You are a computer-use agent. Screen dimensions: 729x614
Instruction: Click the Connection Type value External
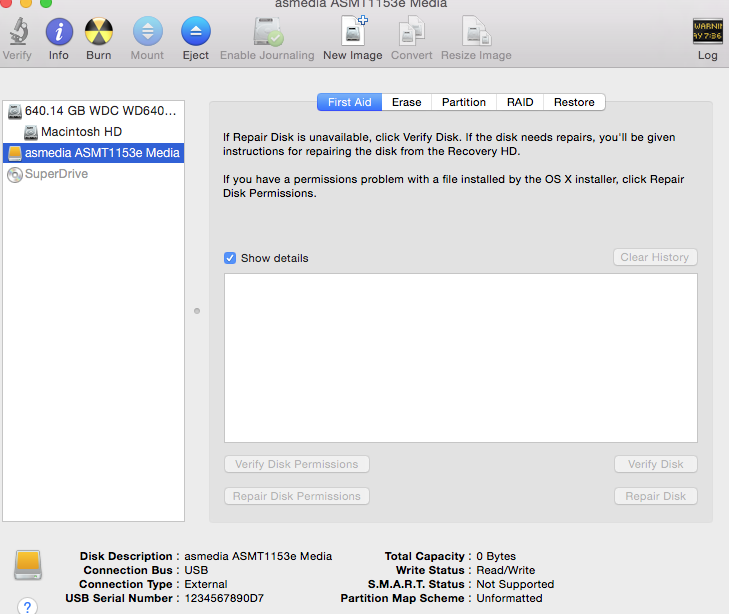coord(206,584)
